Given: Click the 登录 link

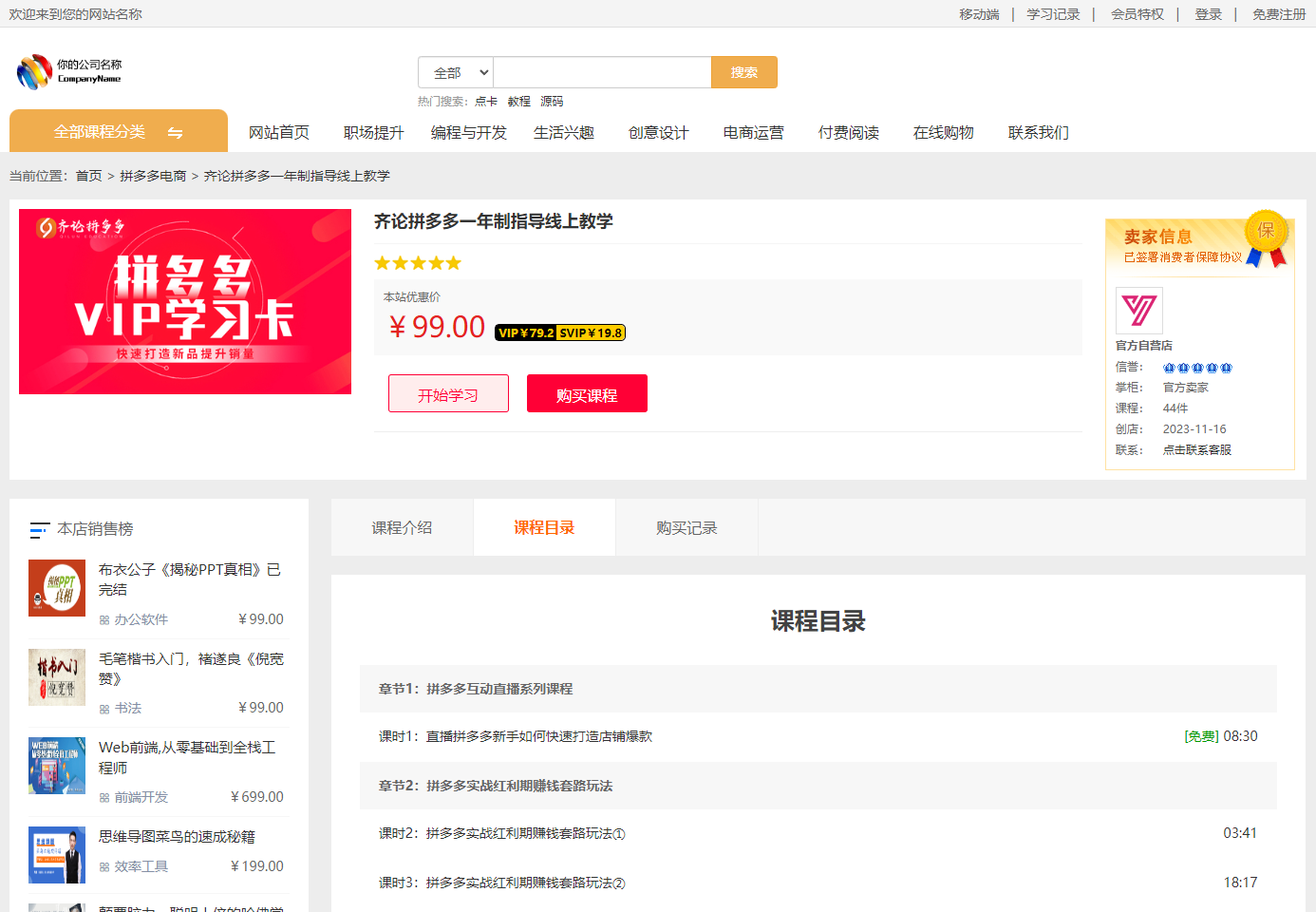Looking at the screenshot, I should click(x=1209, y=14).
